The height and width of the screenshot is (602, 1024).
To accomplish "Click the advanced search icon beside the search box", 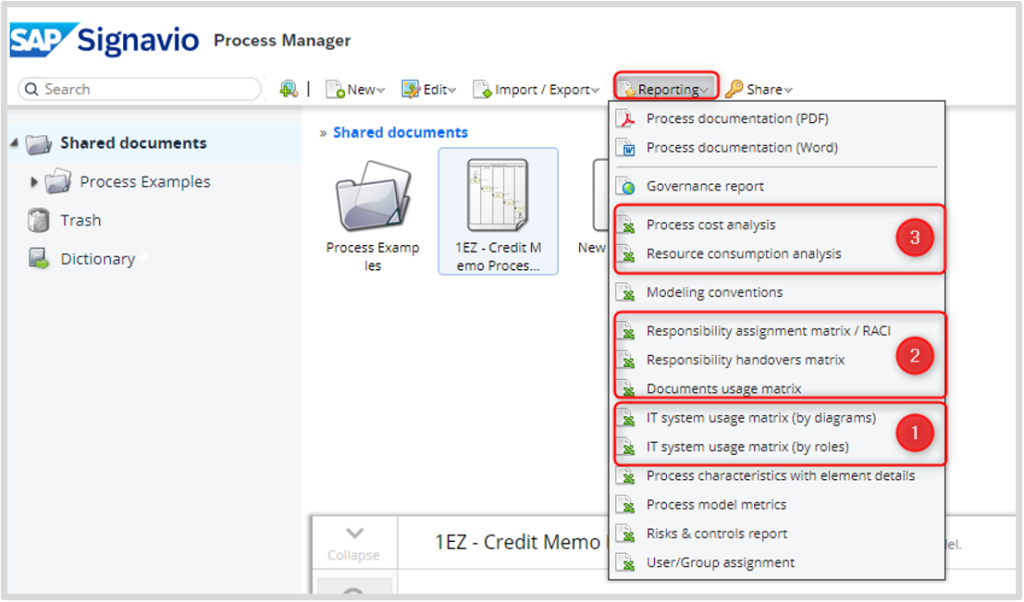I will point(288,89).
